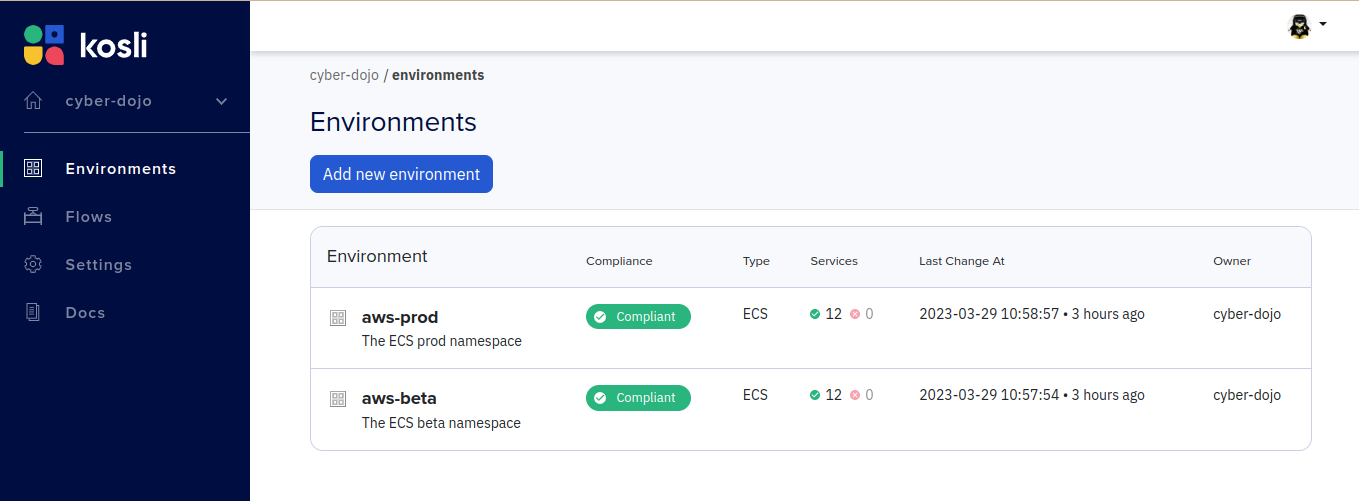Open the Flows menu item
Screen dimensions: 1359x501
pos(88,217)
